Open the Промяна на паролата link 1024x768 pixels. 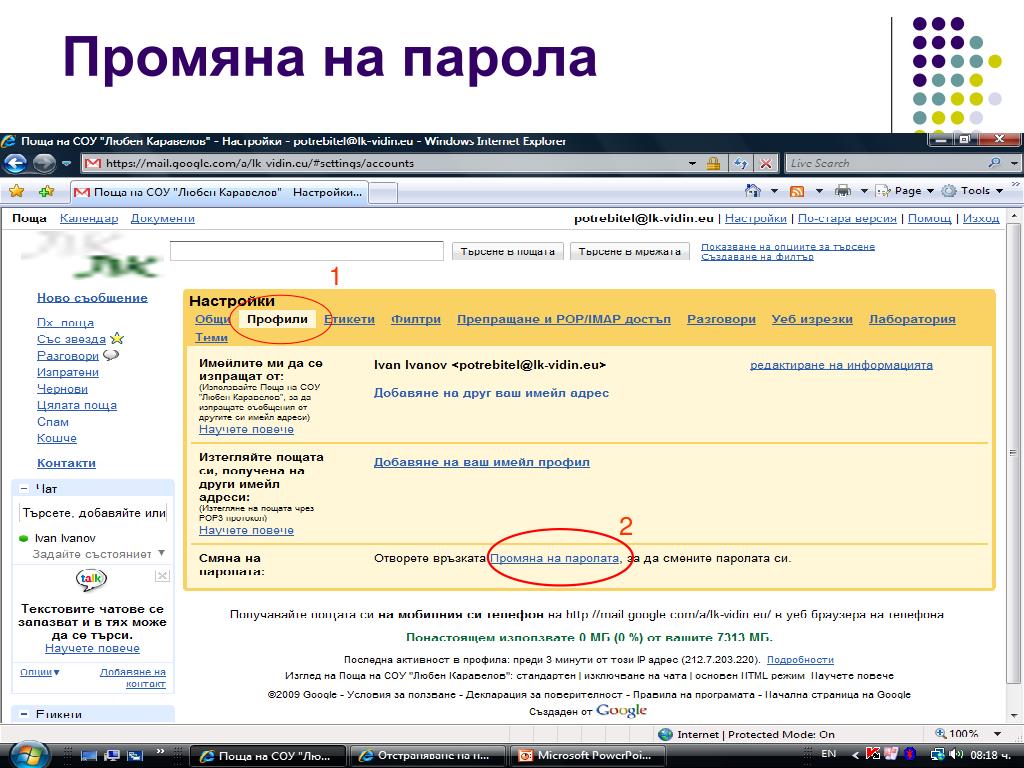(554, 558)
